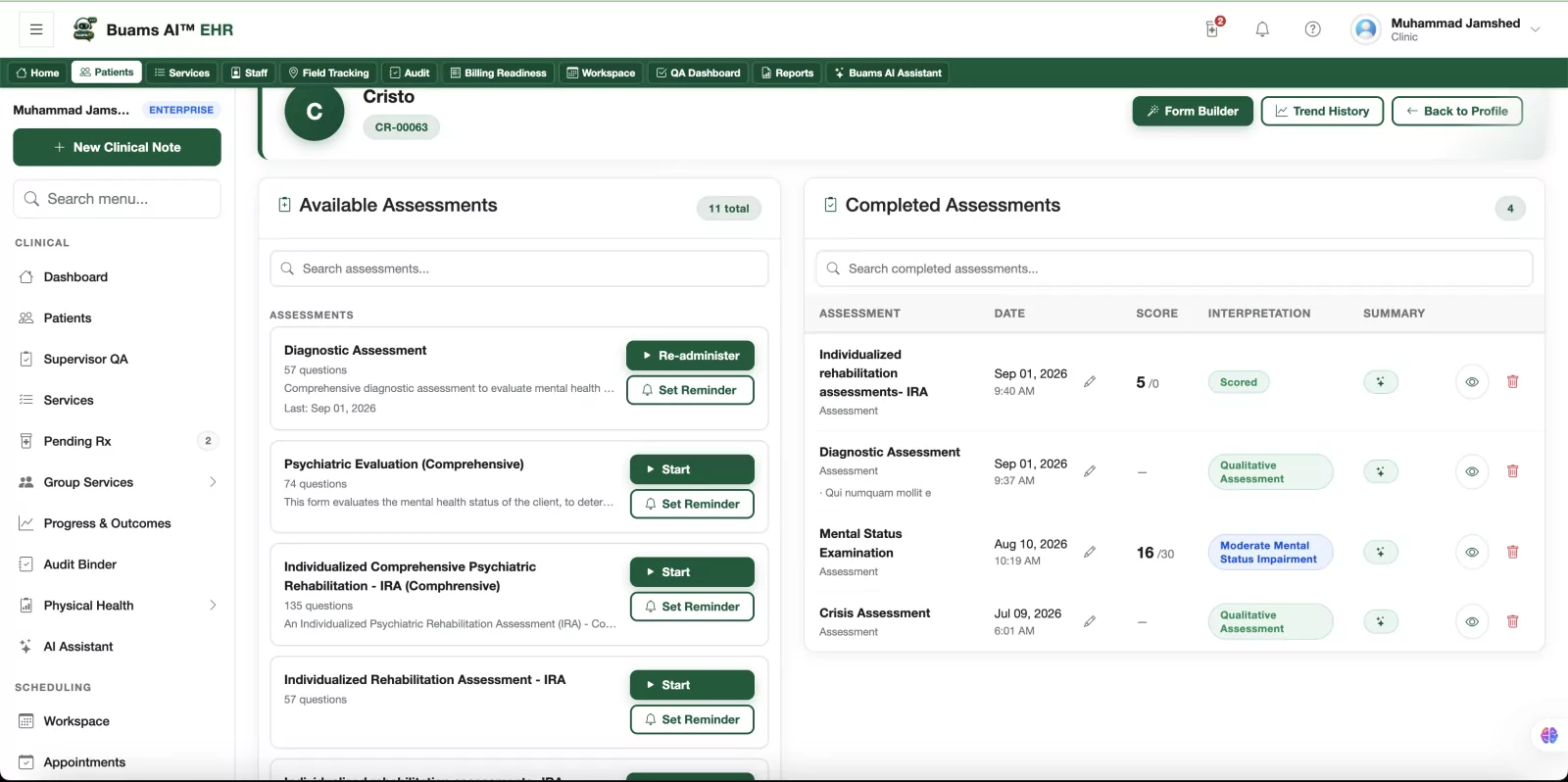
Task: Go to the QA Dashboard tab
Action: tap(698, 73)
